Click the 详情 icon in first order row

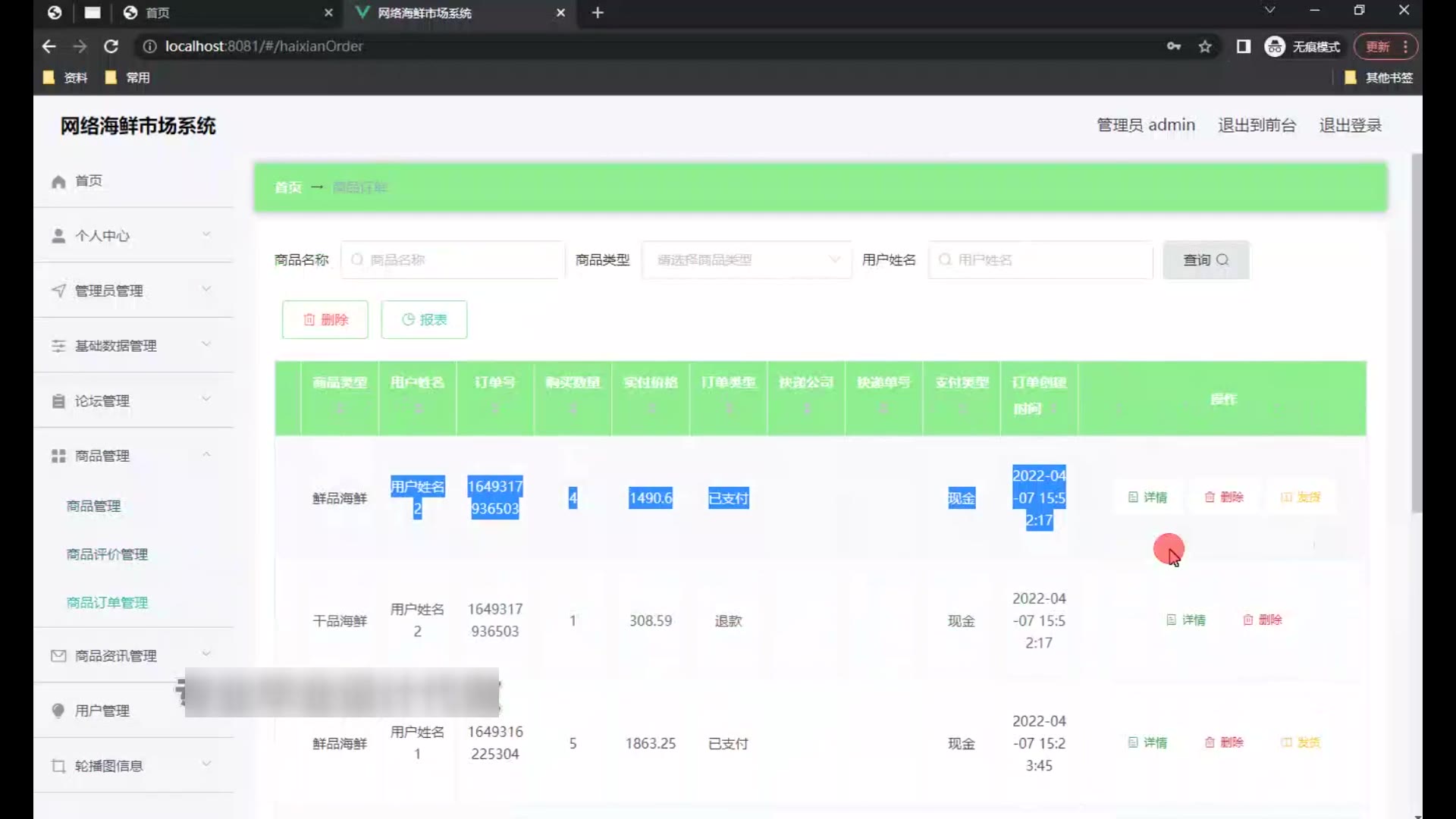click(1133, 497)
